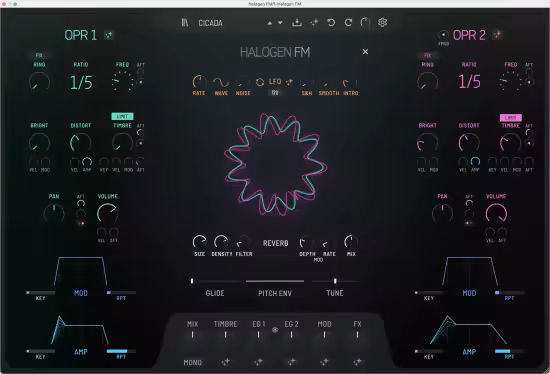Enable MONO mode

point(193,362)
